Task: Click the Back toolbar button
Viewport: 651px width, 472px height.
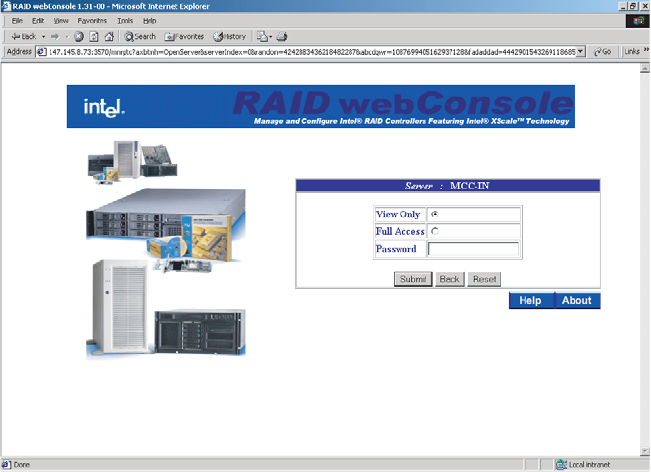Action: [24, 37]
